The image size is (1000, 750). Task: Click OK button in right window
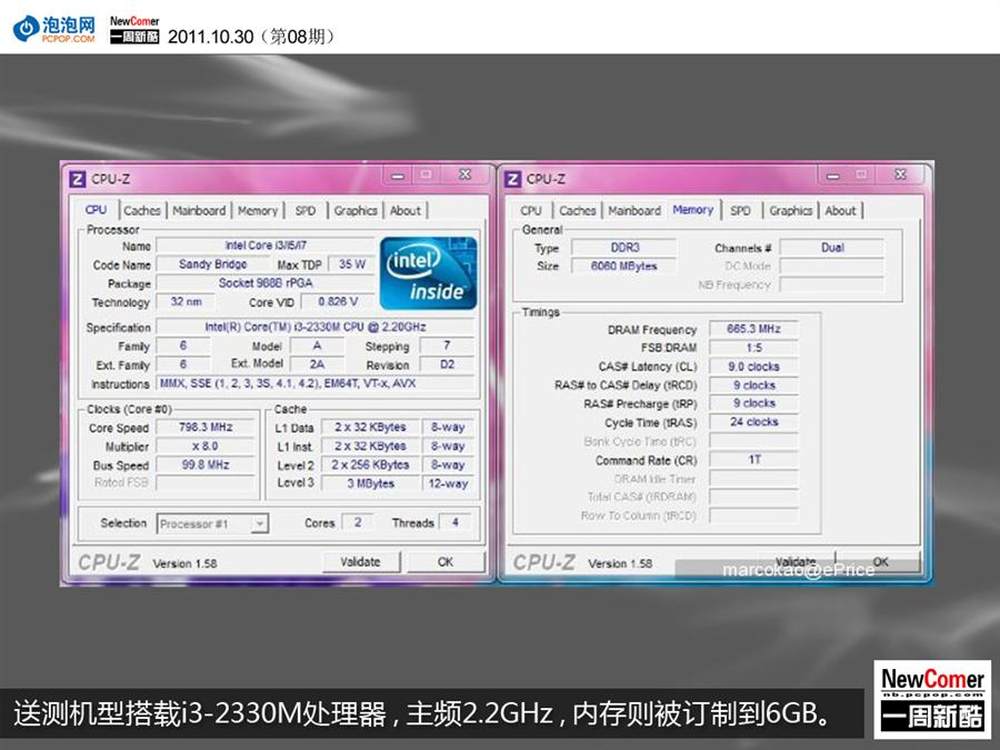[x=881, y=562]
